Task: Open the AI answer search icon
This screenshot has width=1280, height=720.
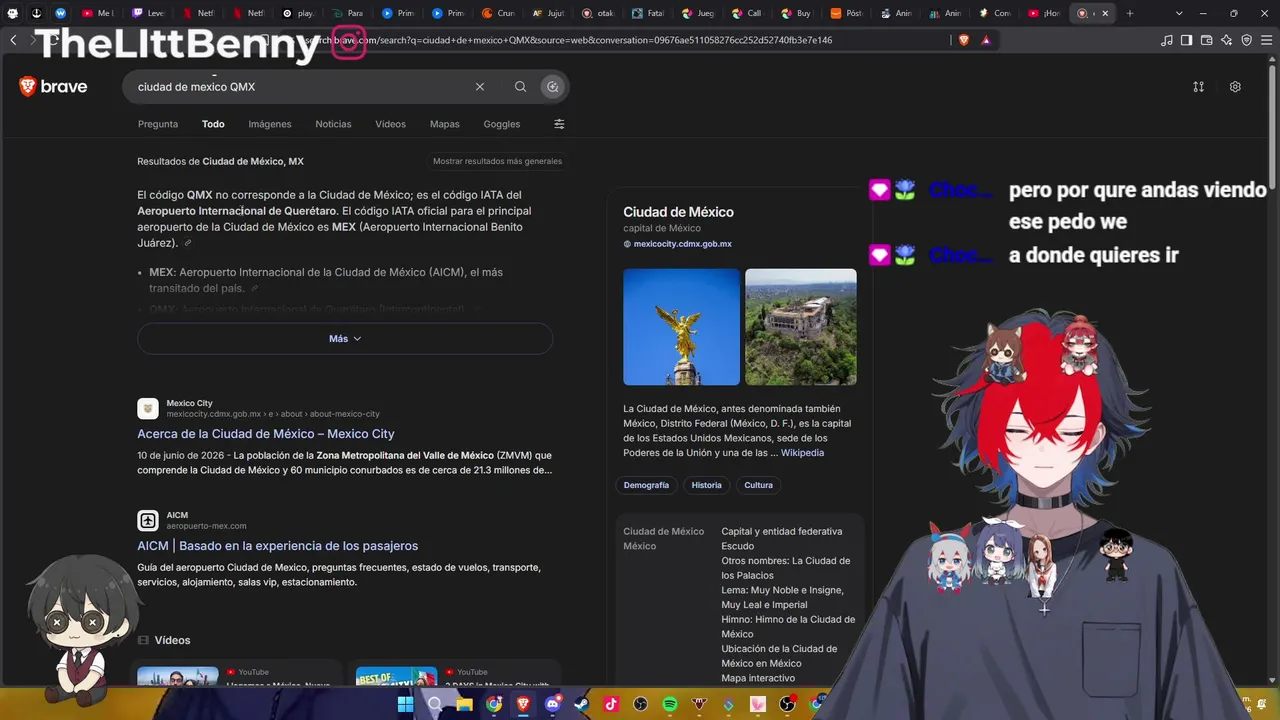Action: coord(552,87)
